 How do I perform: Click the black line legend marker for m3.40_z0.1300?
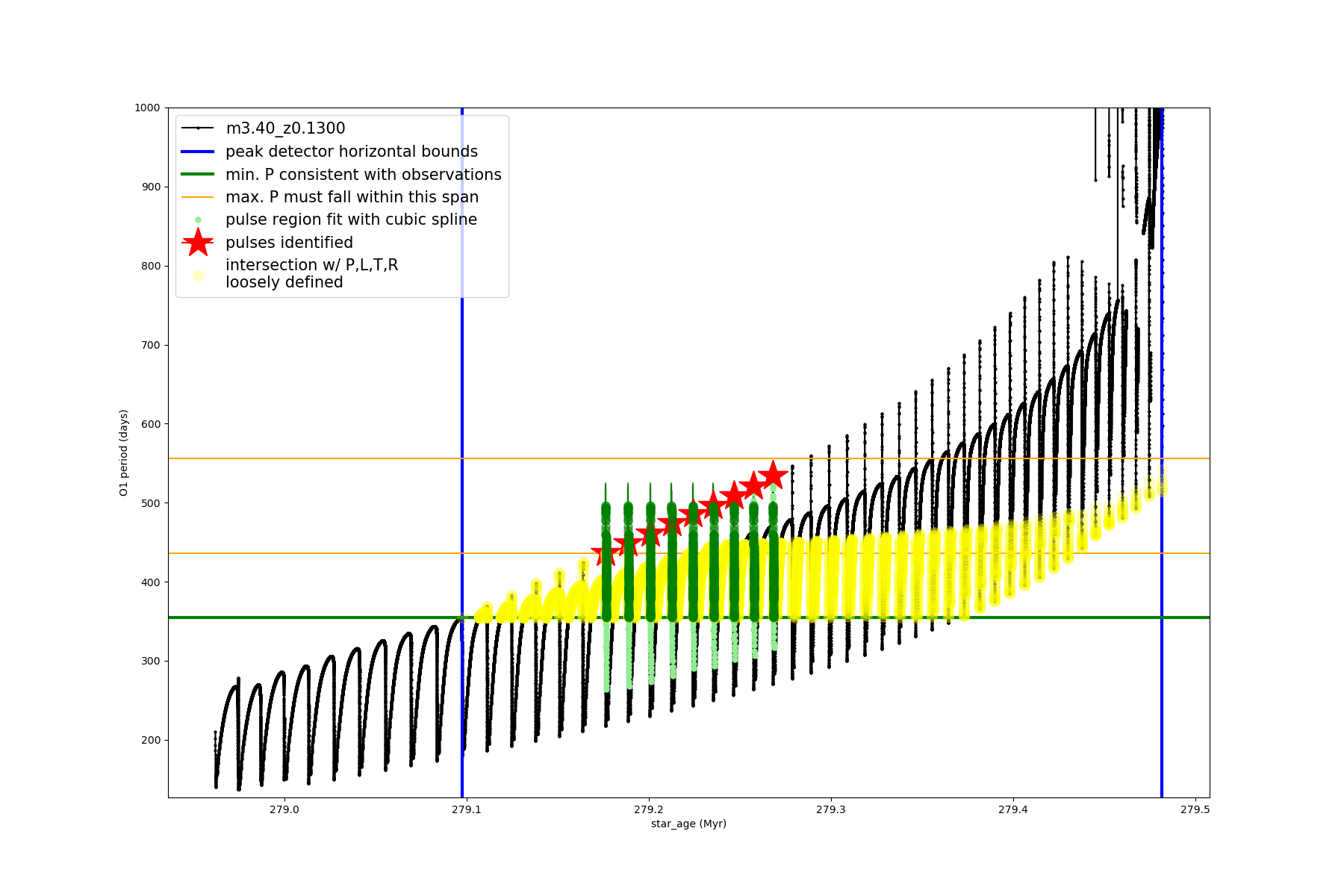pos(198,128)
